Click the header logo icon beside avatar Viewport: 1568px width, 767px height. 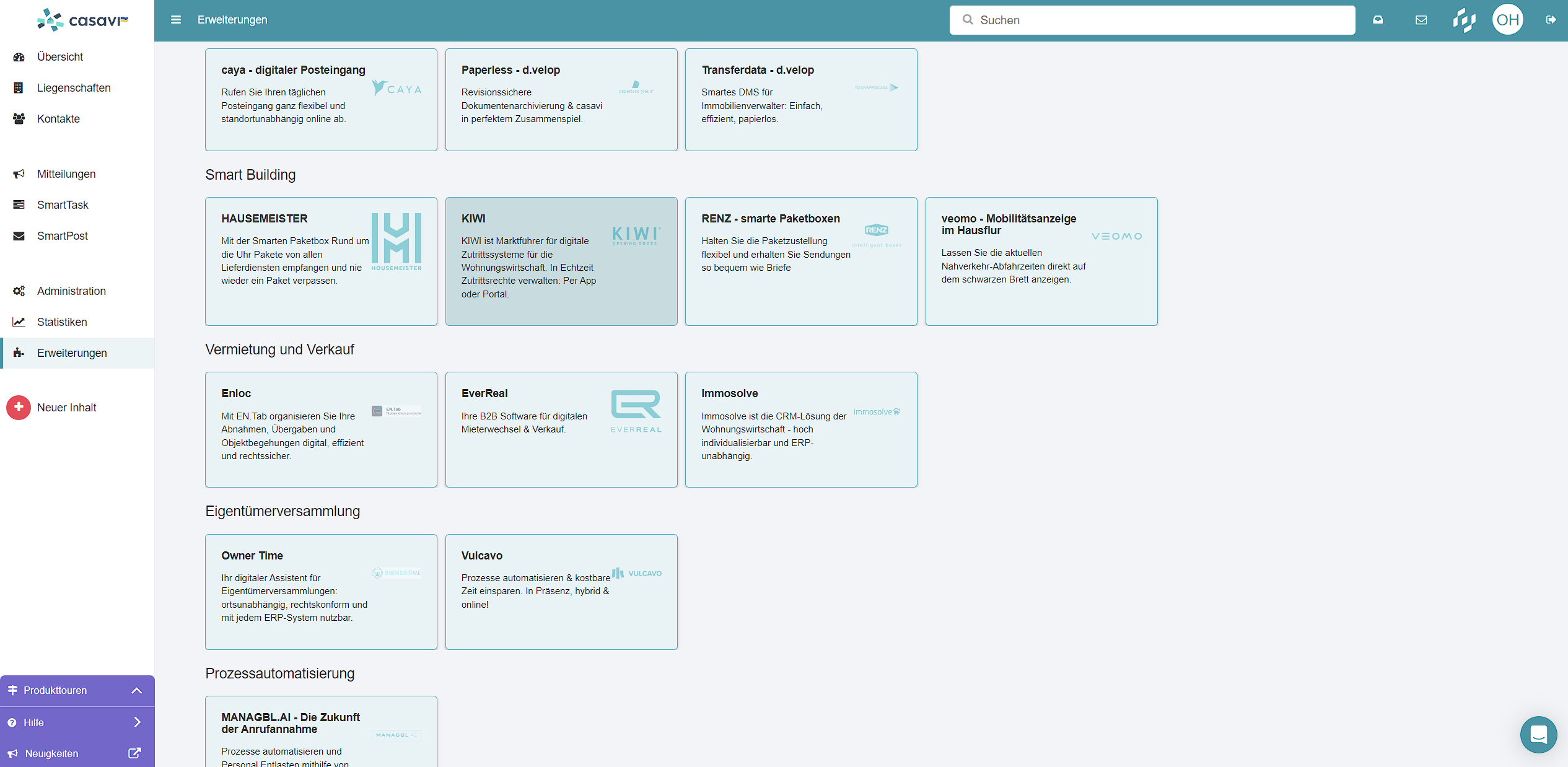point(1465,20)
